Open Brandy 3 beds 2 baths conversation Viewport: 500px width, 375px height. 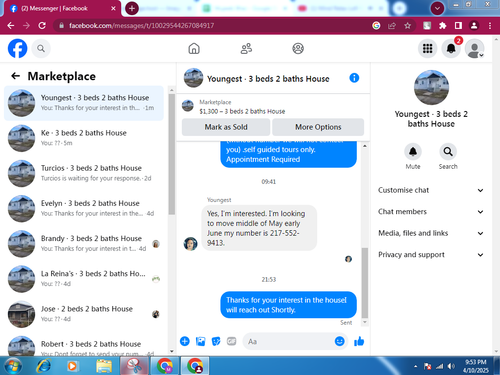tap(84, 244)
